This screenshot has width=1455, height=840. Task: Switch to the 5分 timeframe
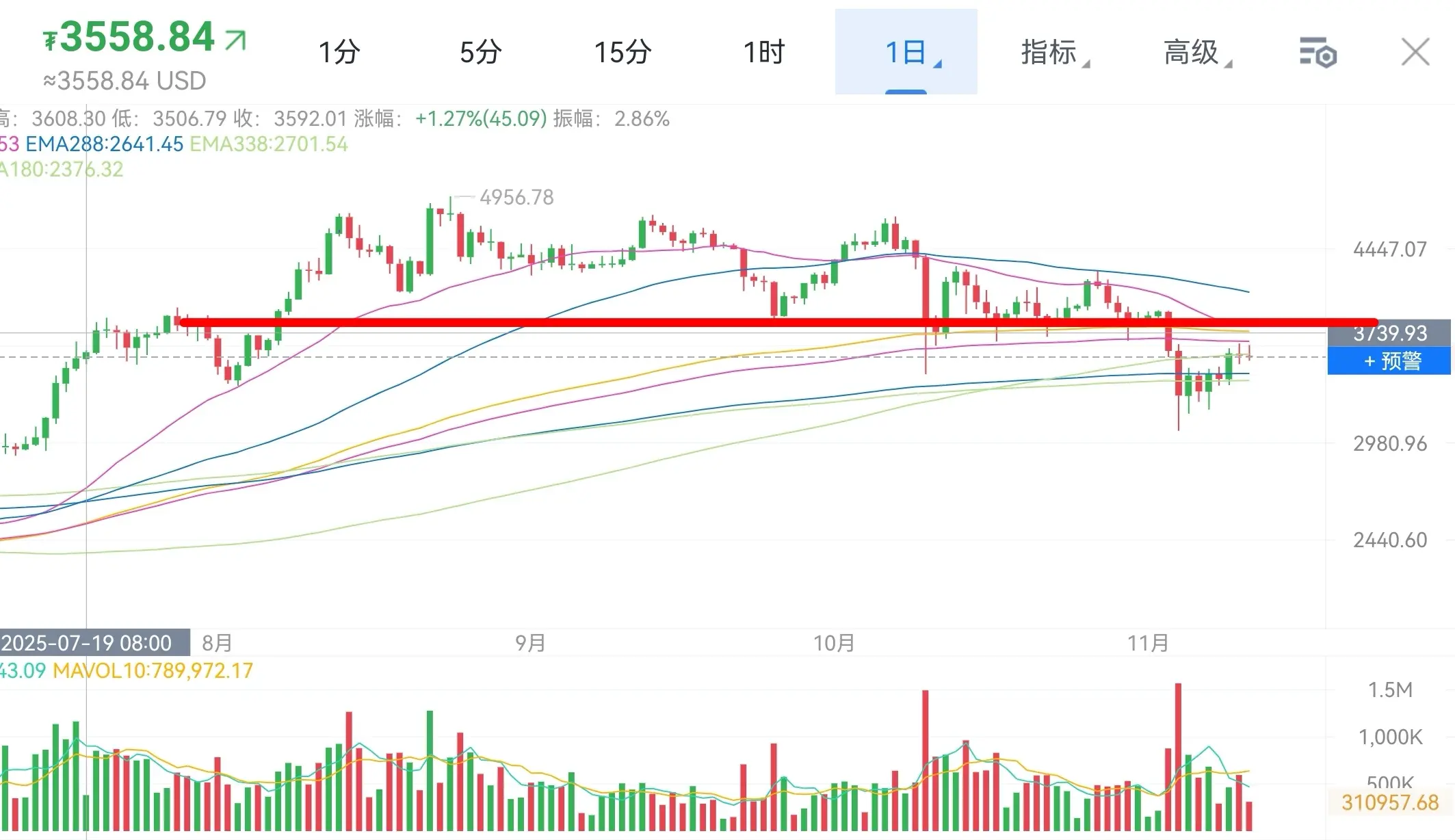coord(481,52)
